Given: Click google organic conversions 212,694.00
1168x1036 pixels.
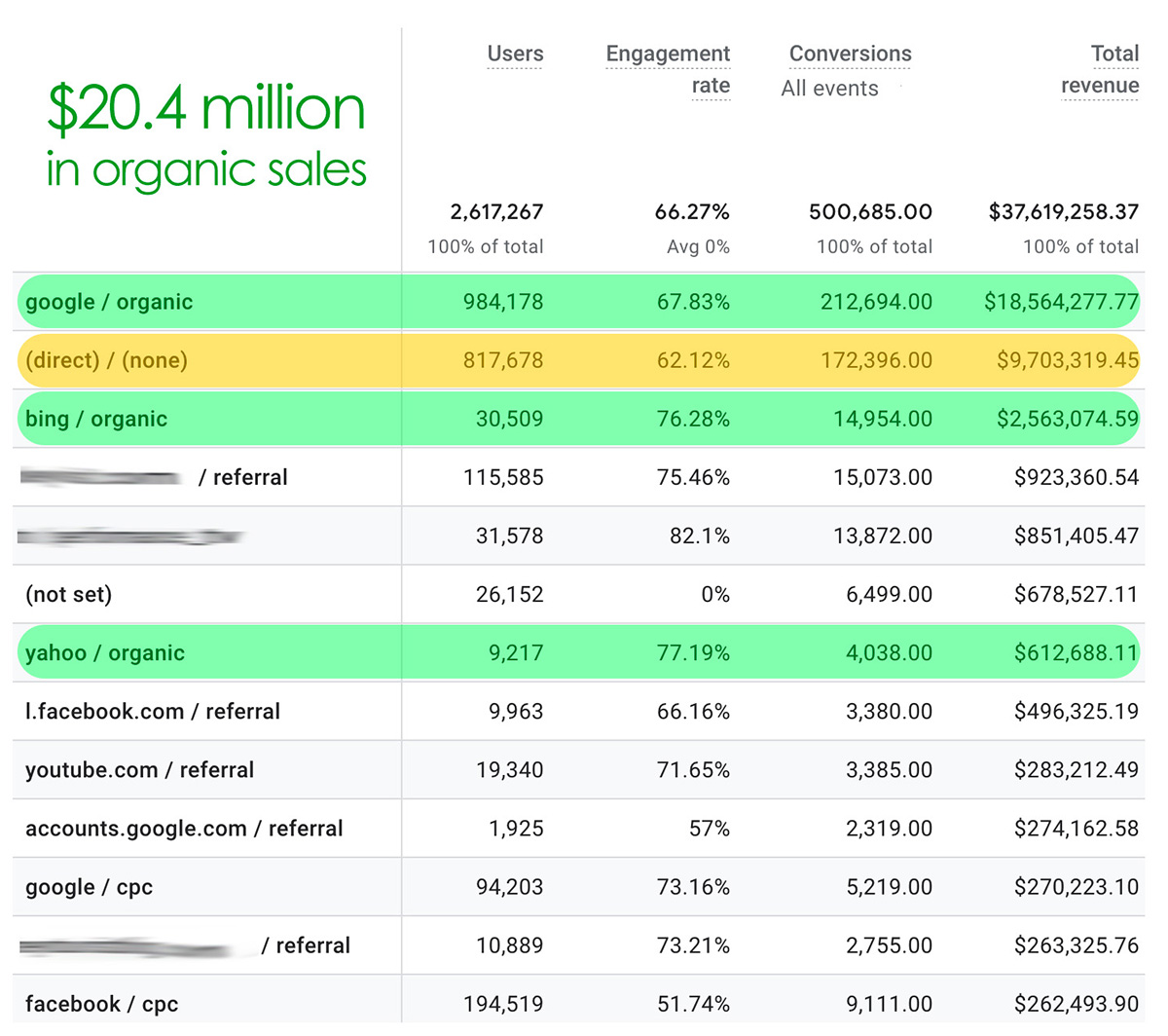Looking at the screenshot, I should (876, 302).
